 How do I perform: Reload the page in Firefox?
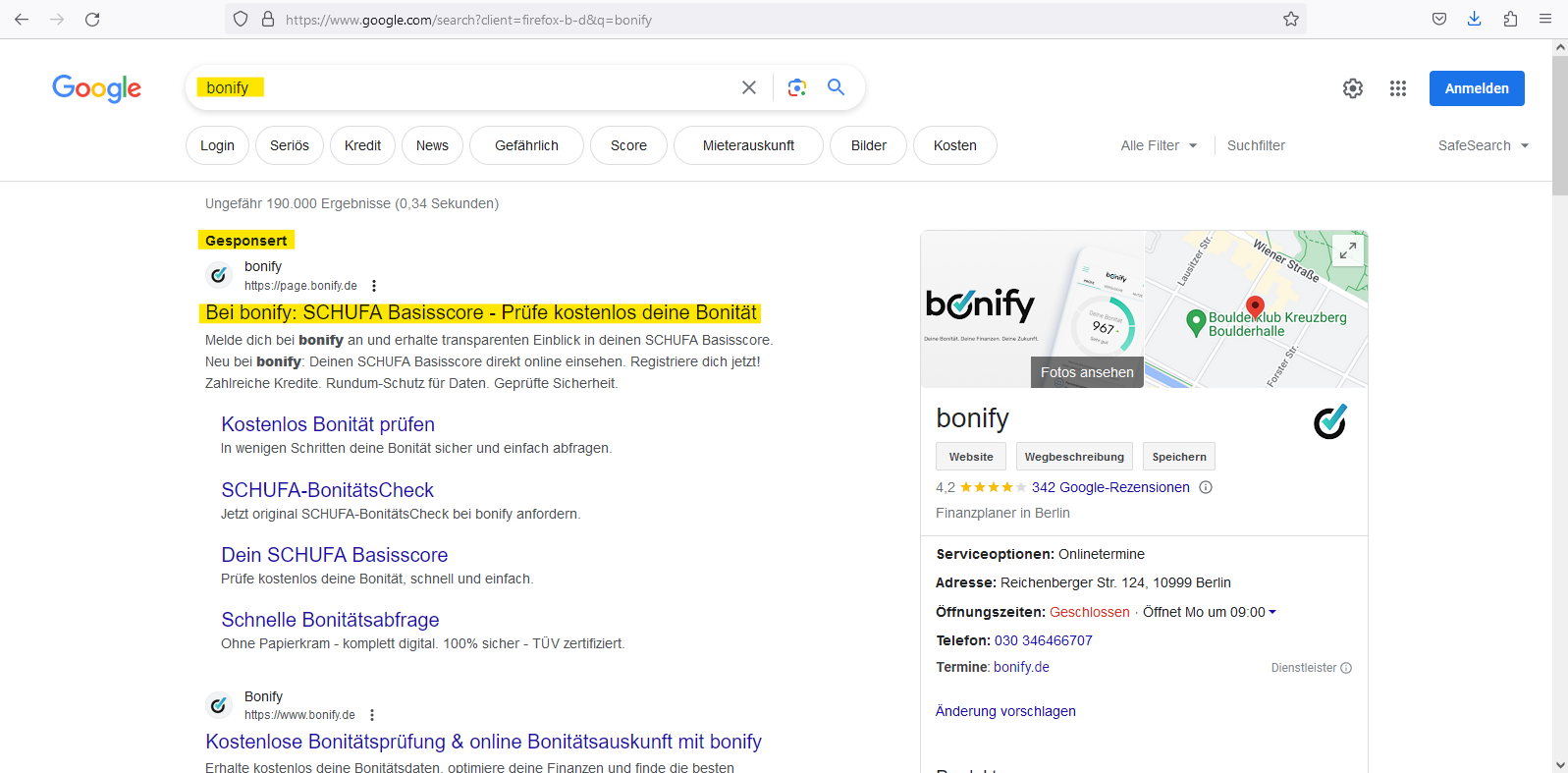click(92, 19)
